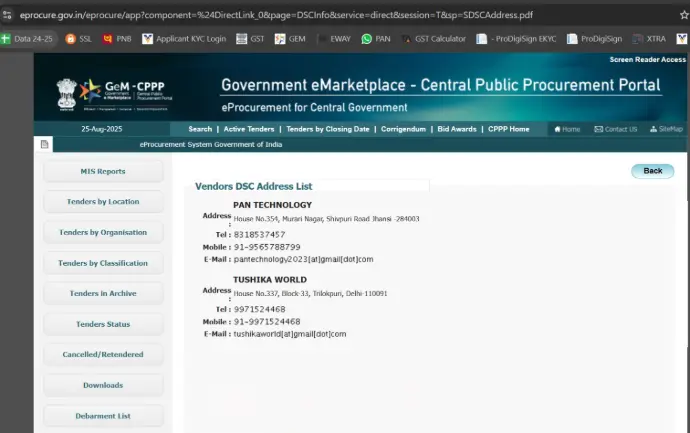The height and width of the screenshot is (433, 690).
Task: Open the Corrigendum link
Action: pyautogui.click(x=403, y=129)
